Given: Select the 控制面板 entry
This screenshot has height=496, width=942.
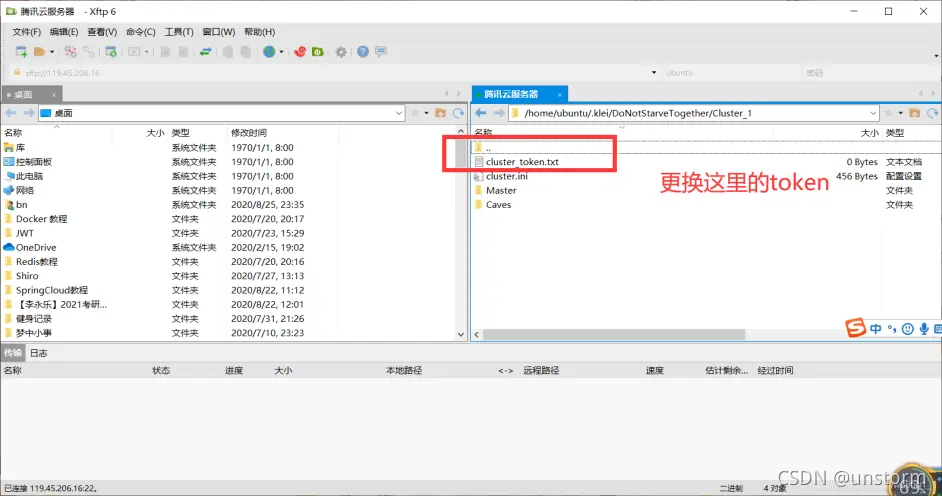Looking at the screenshot, I should pyautogui.click(x=34, y=162).
